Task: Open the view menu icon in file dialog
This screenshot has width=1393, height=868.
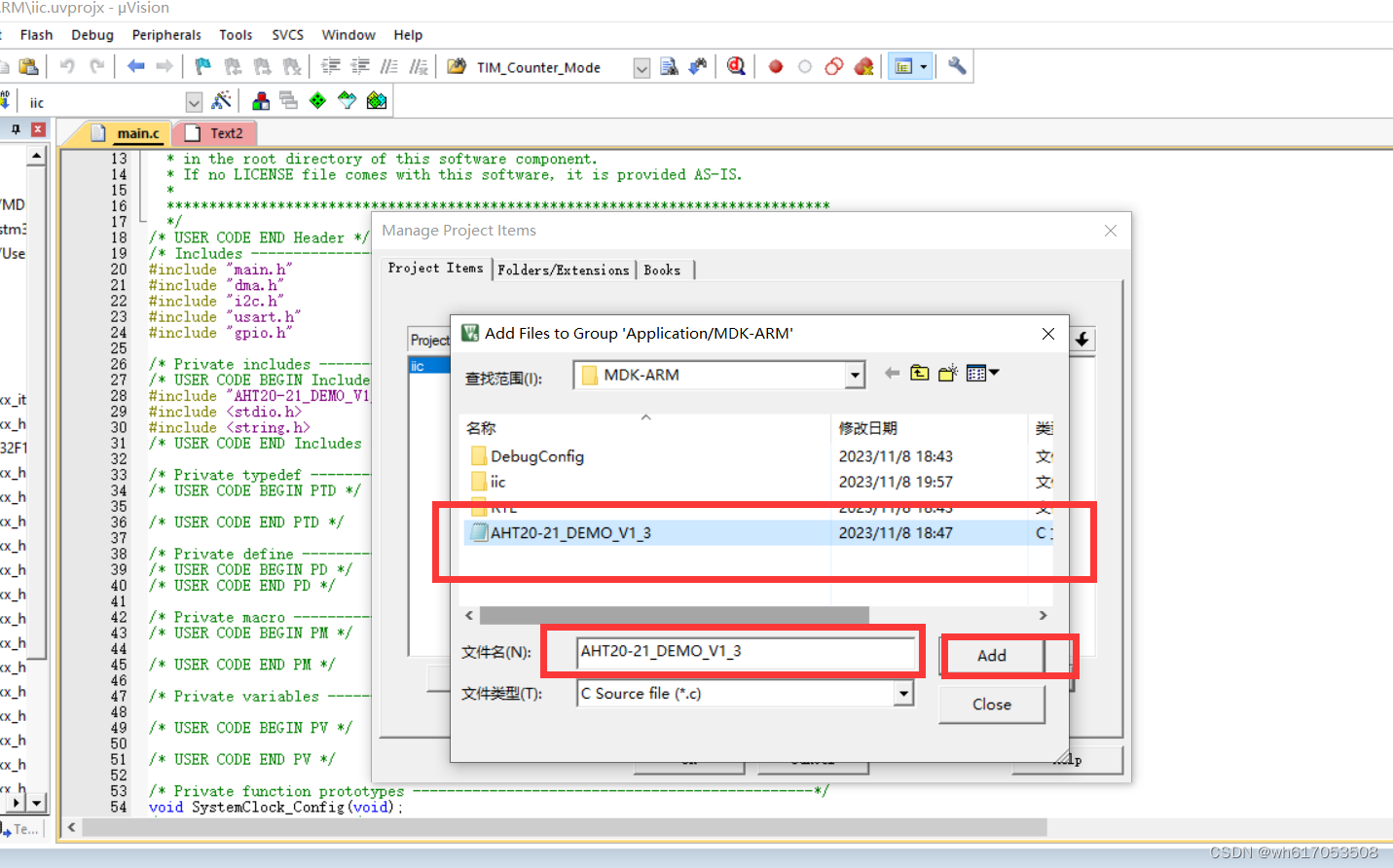Action: 982,373
